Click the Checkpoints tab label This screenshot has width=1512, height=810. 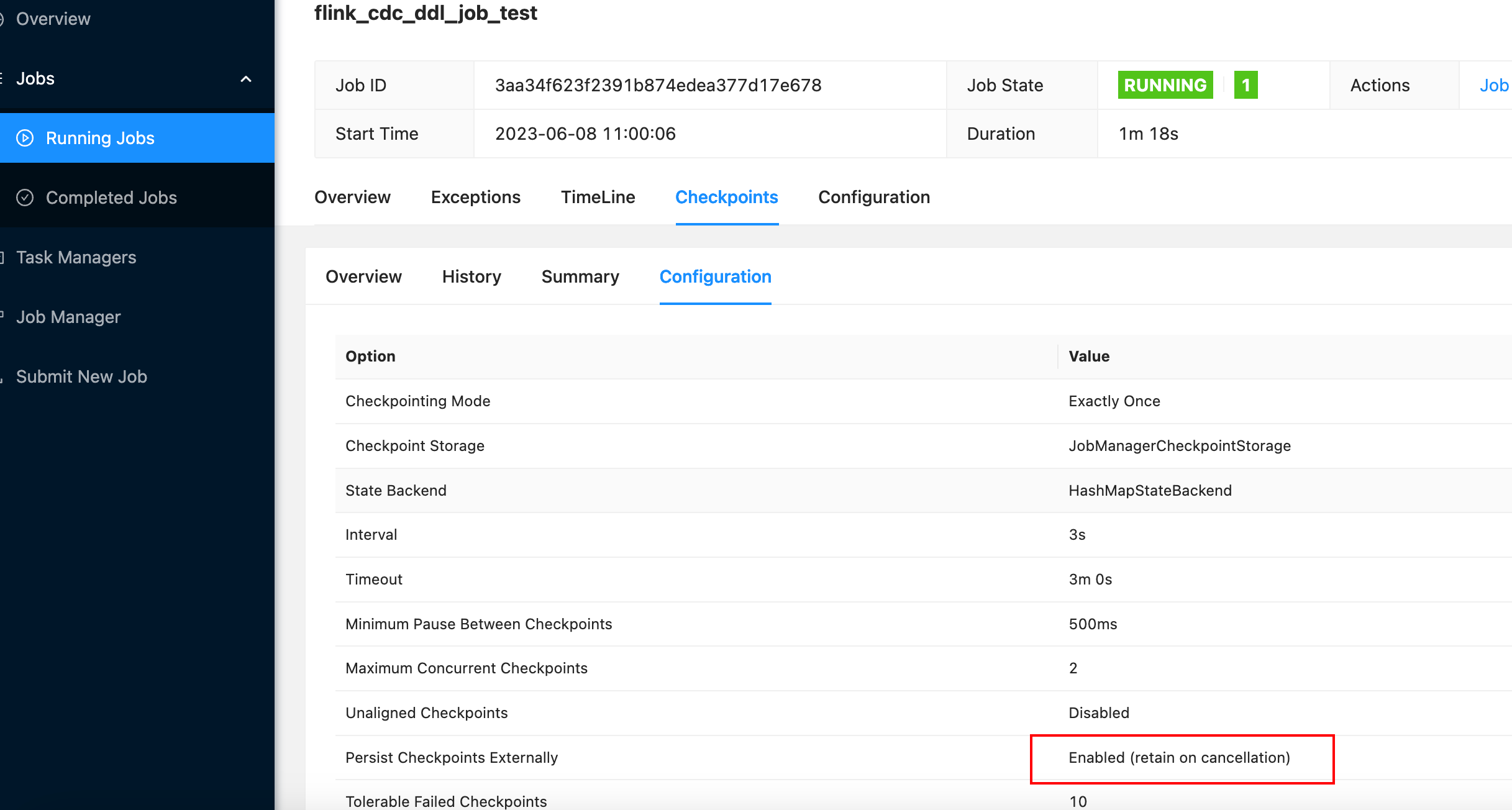[727, 197]
